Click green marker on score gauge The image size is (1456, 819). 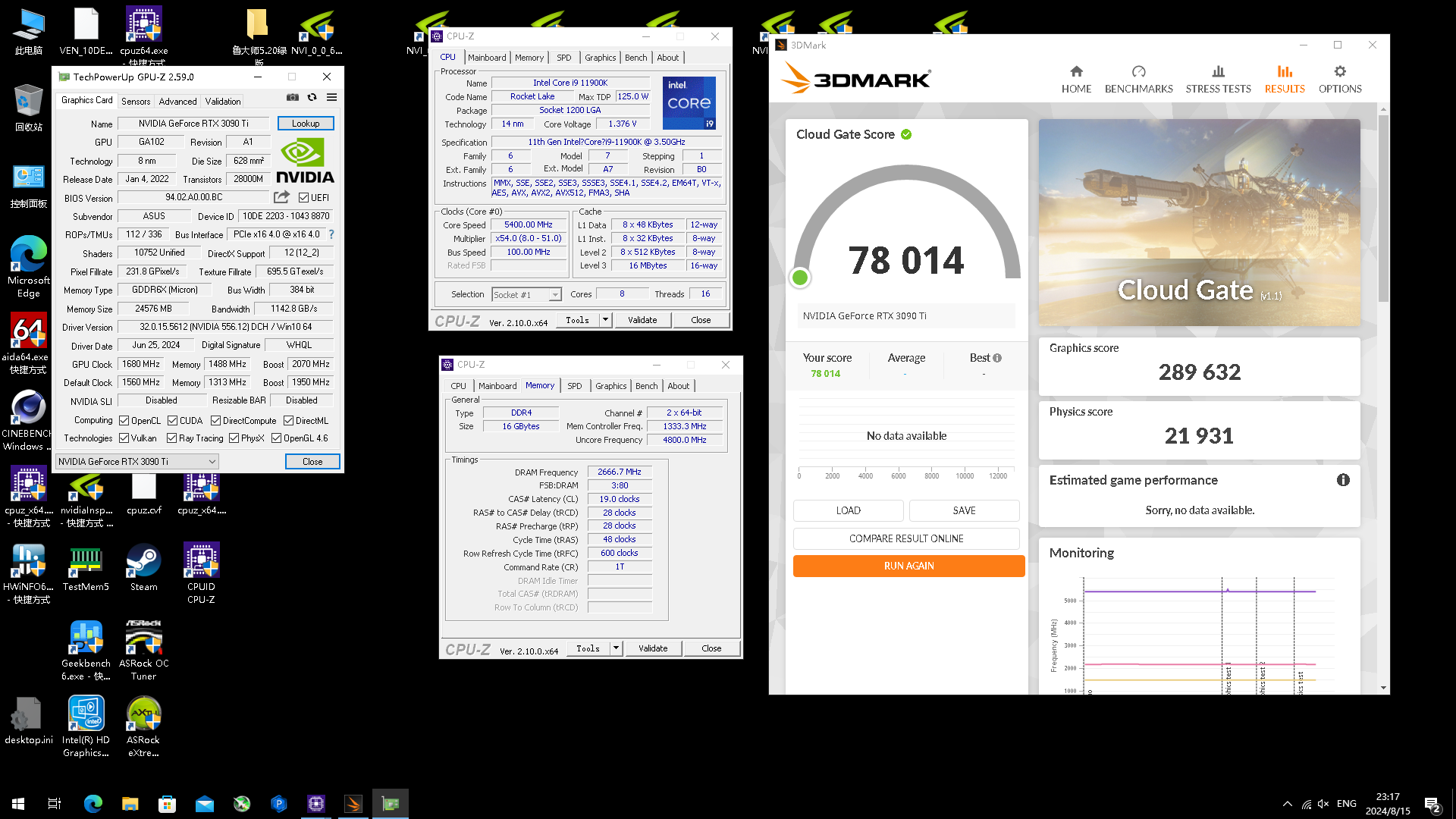(x=799, y=278)
